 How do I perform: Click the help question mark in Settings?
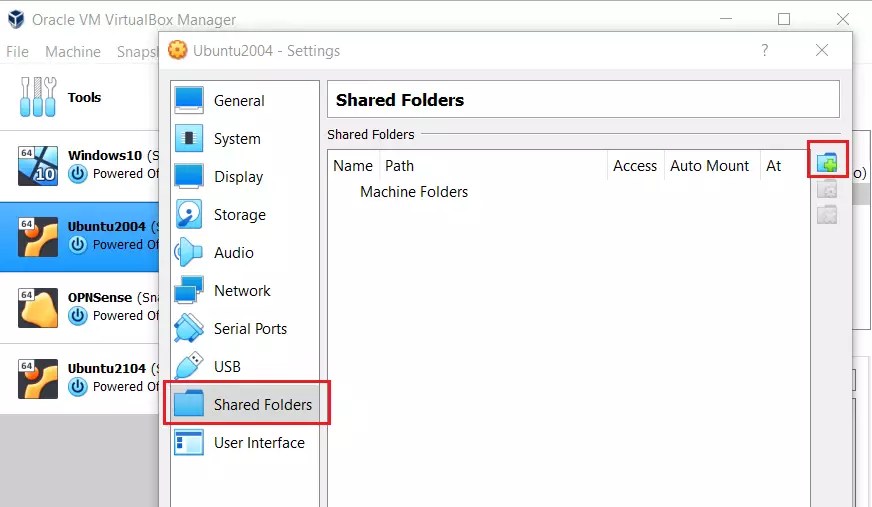pyautogui.click(x=765, y=50)
